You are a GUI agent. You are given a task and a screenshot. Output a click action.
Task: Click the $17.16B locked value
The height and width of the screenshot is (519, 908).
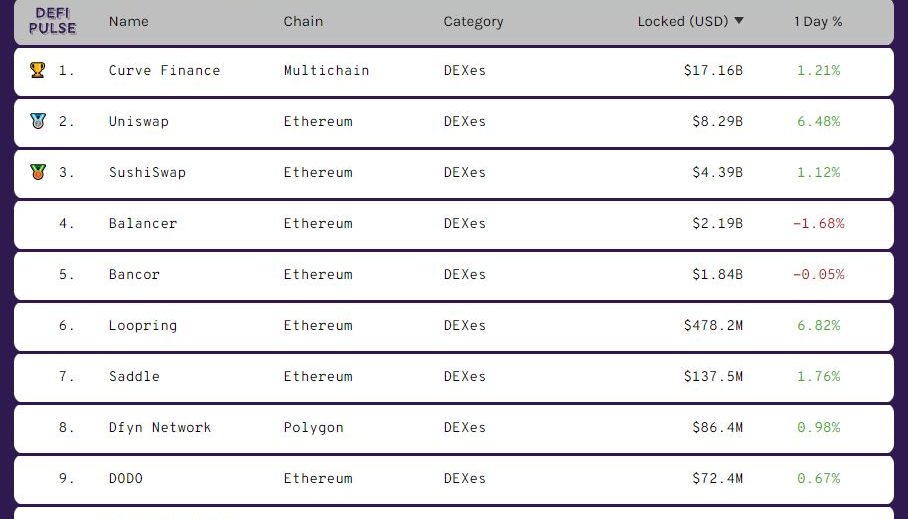pos(713,70)
